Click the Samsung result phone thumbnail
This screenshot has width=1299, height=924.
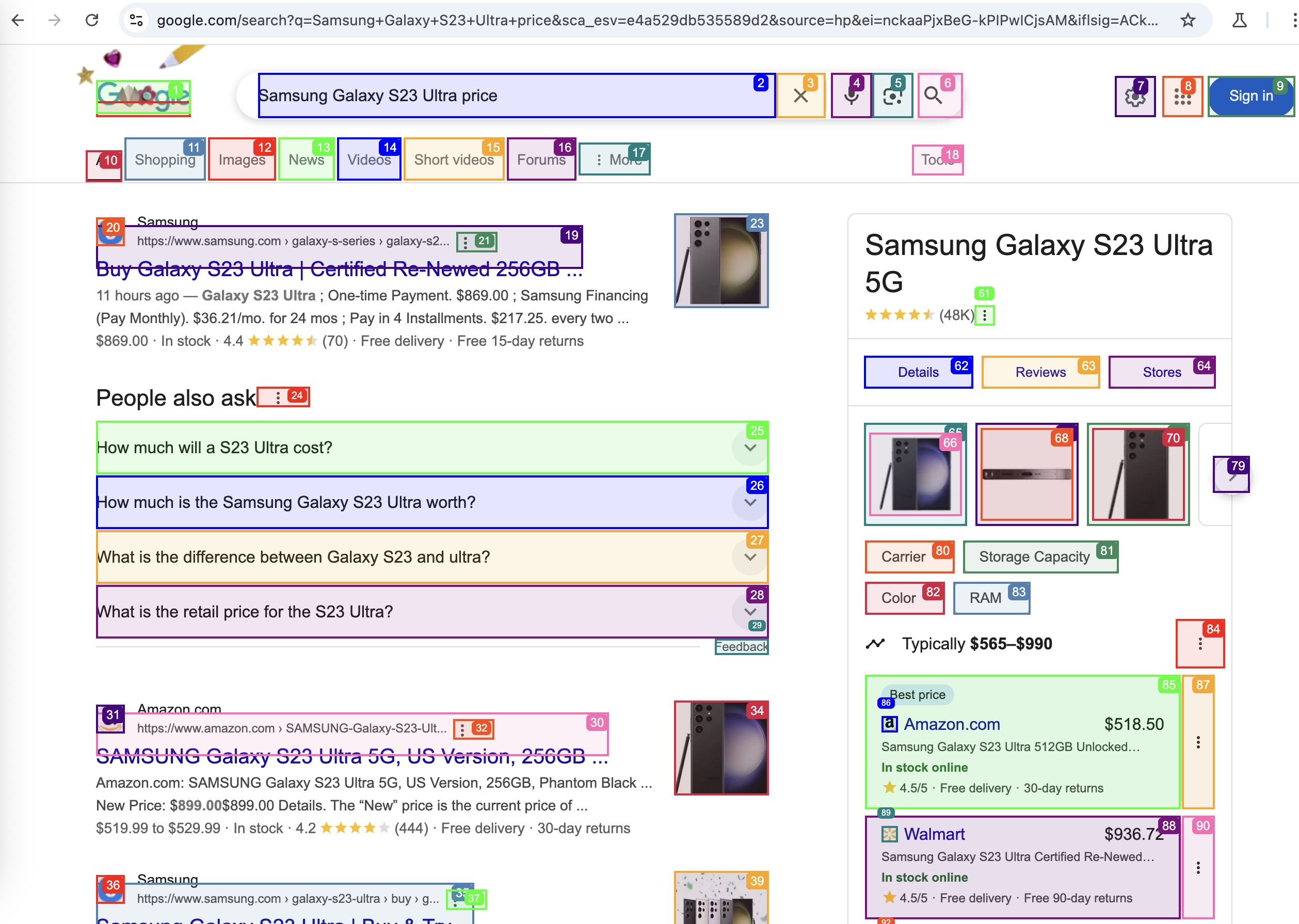tap(721, 261)
